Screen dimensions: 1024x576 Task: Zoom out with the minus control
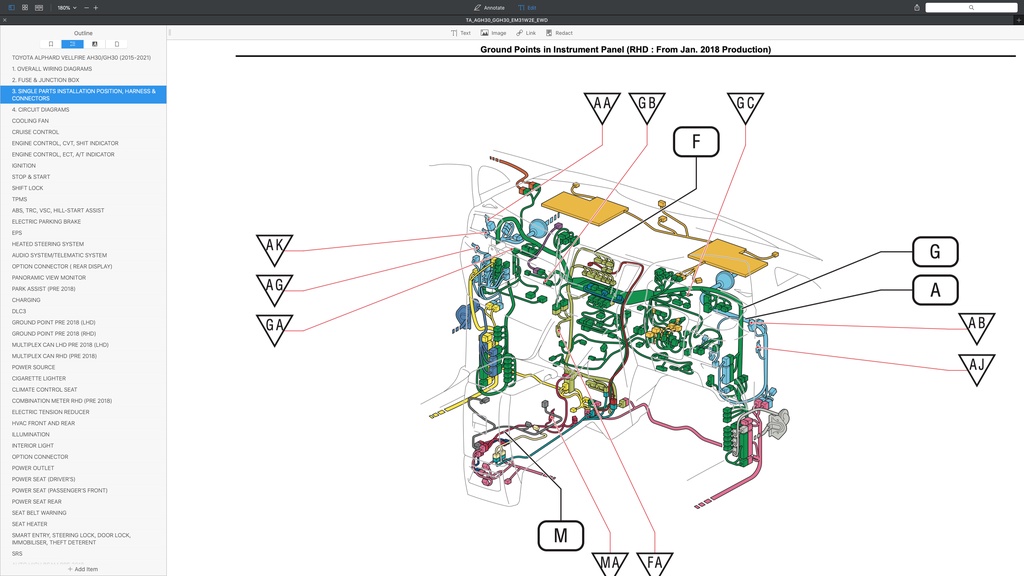(x=86, y=8)
